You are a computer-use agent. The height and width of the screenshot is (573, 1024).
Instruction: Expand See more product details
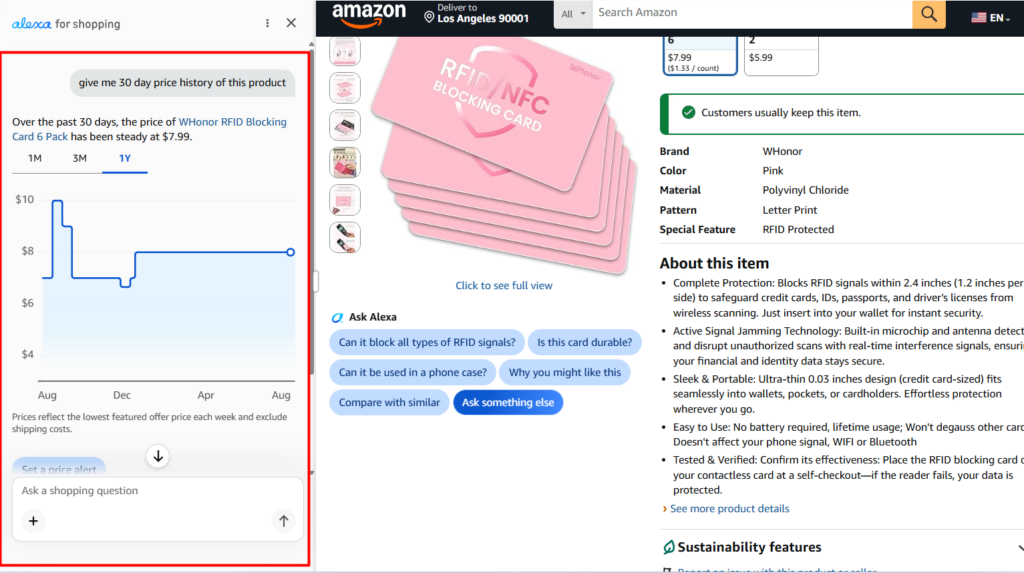coord(729,508)
